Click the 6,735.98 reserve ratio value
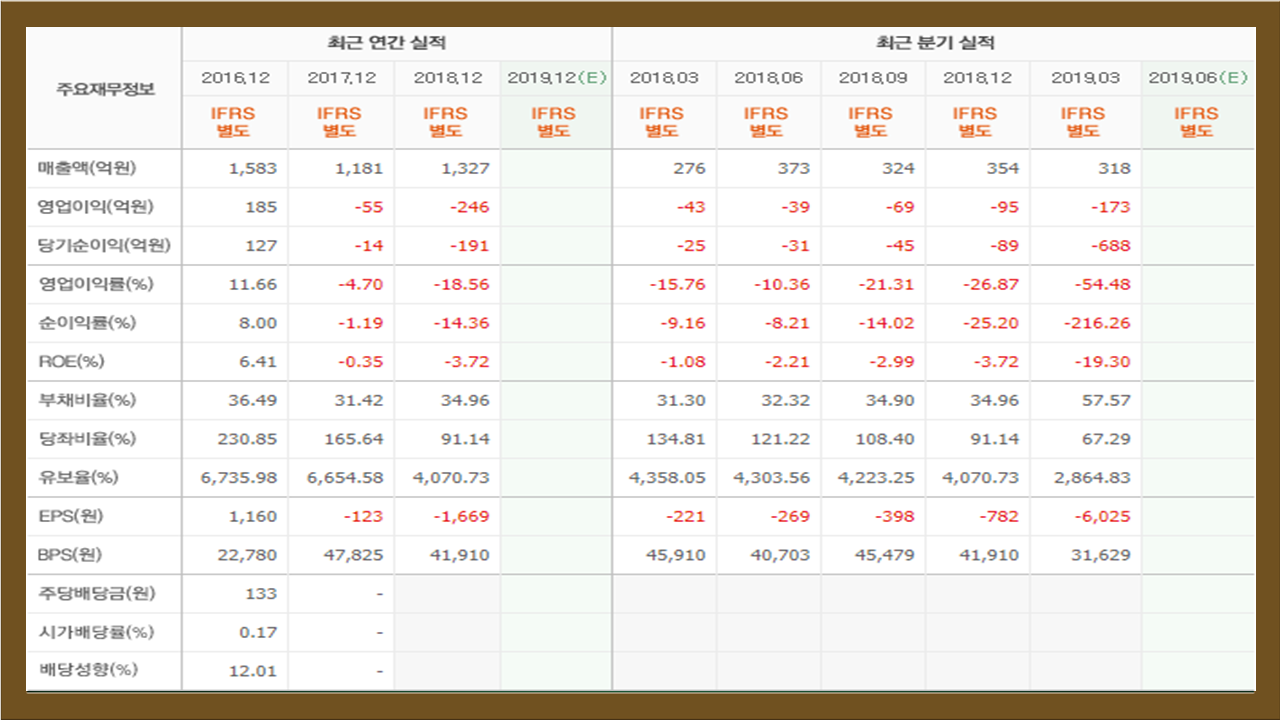This screenshot has width=1280, height=720. 240,478
